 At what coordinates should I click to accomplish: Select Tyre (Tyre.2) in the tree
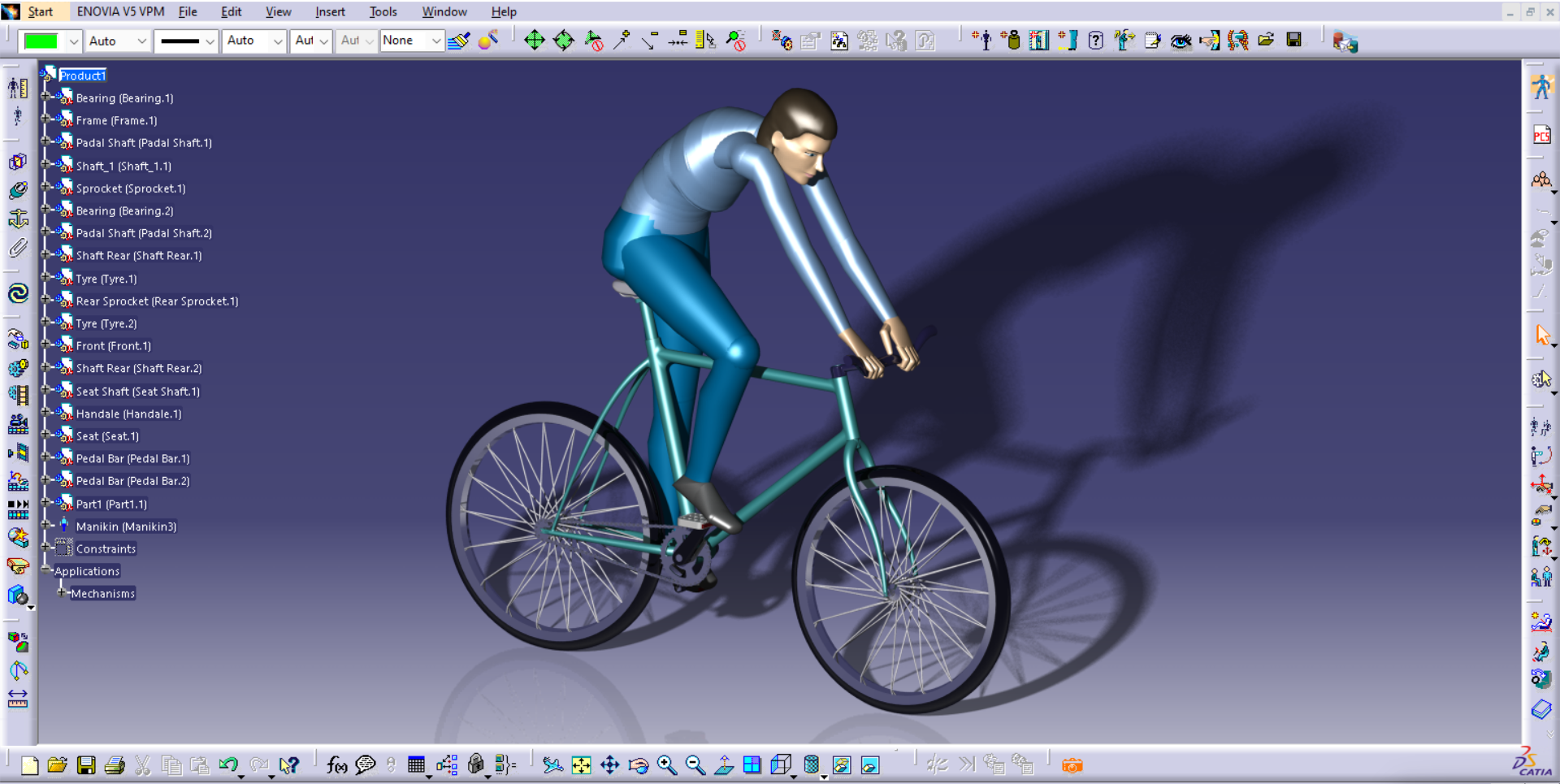pyautogui.click(x=106, y=323)
